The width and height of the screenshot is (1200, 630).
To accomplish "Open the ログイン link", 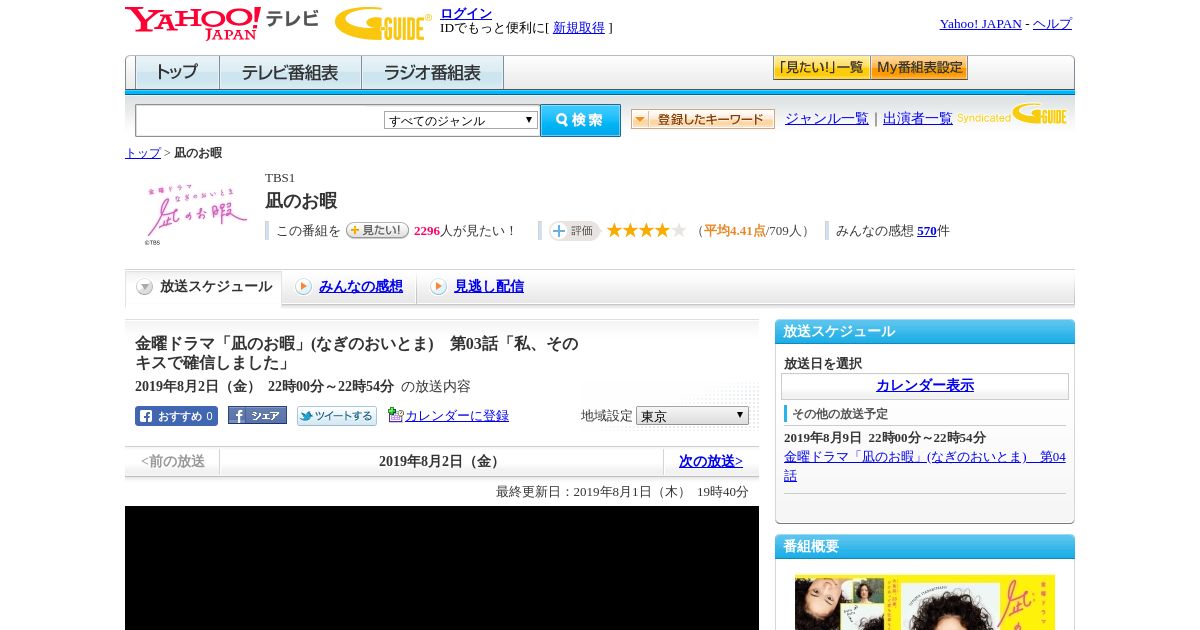I will (466, 13).
